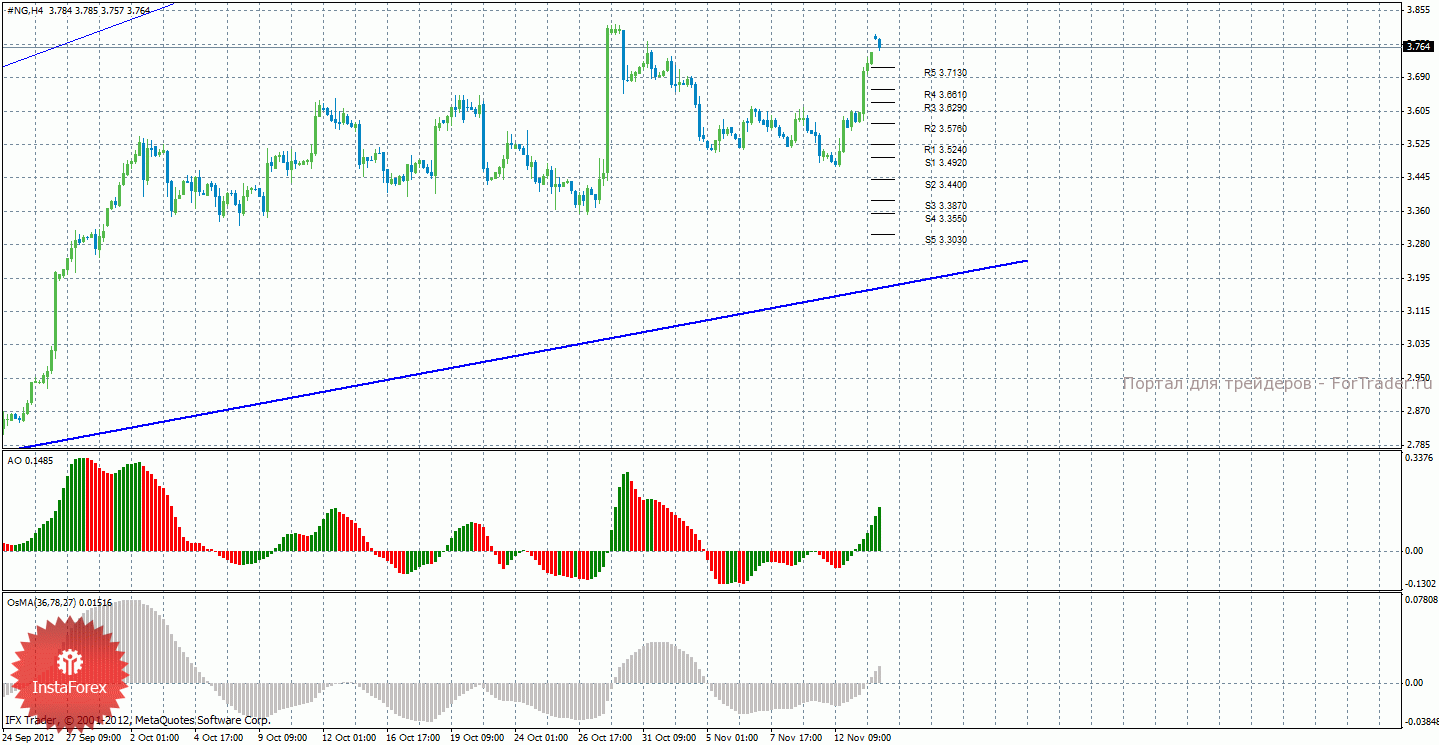The width and height of the screenshot is (1439, 745).
Task: Click the IFX Trader MetaQuotes copyright text
Action: [x=137, y=720]
